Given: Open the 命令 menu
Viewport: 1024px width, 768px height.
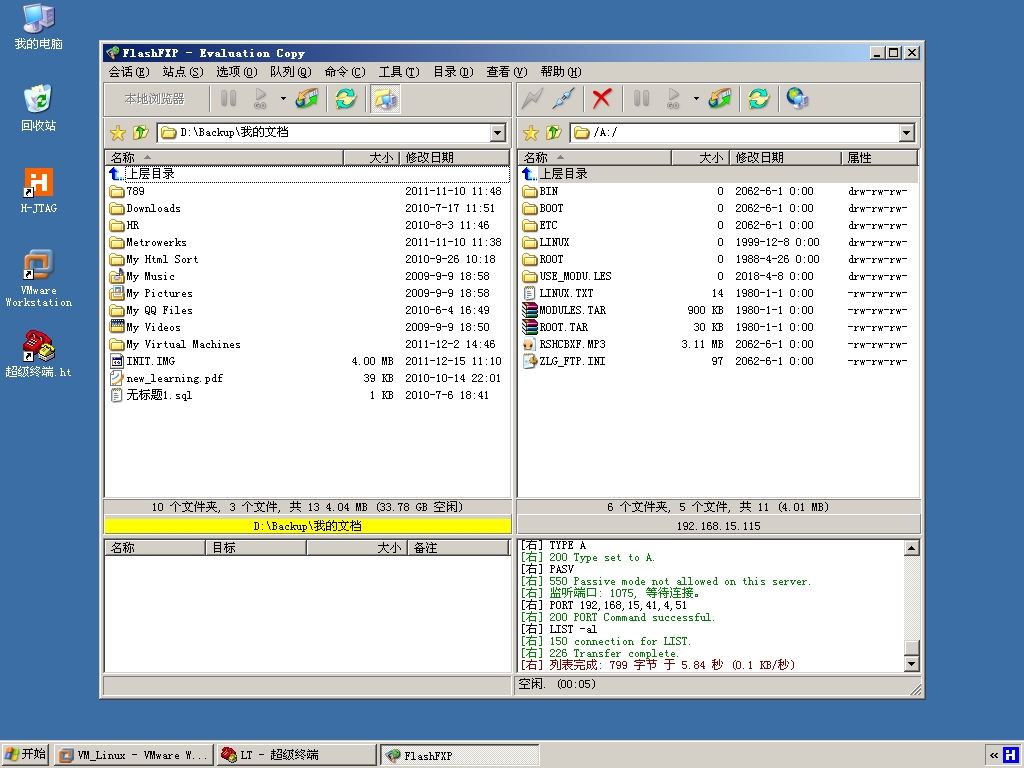Looking at the screenshot, I should (x=345, y=72).
